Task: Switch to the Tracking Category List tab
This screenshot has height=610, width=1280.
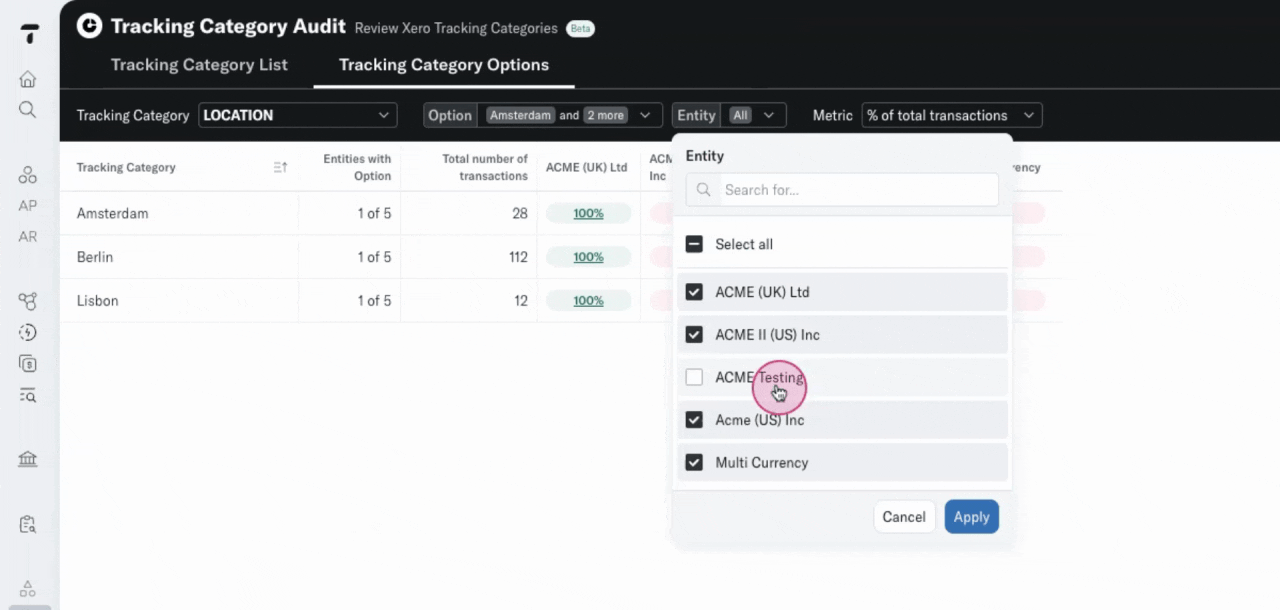Action: point(199,65)
